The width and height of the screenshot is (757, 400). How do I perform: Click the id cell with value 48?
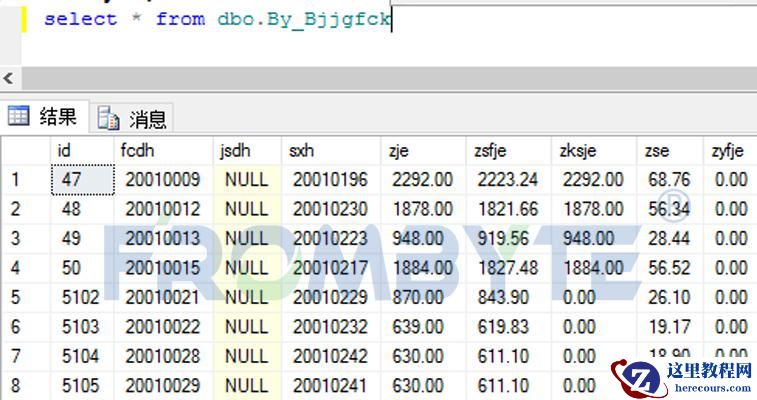point(83,209)
